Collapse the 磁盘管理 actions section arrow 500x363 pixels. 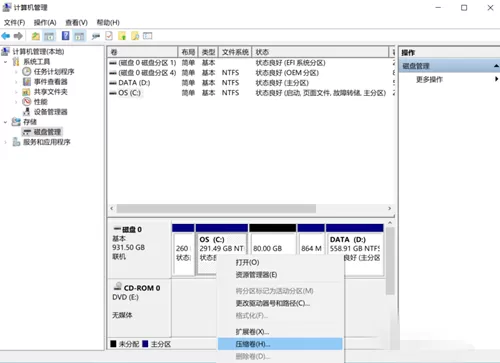pyautogui.click(x=496, y=66)
